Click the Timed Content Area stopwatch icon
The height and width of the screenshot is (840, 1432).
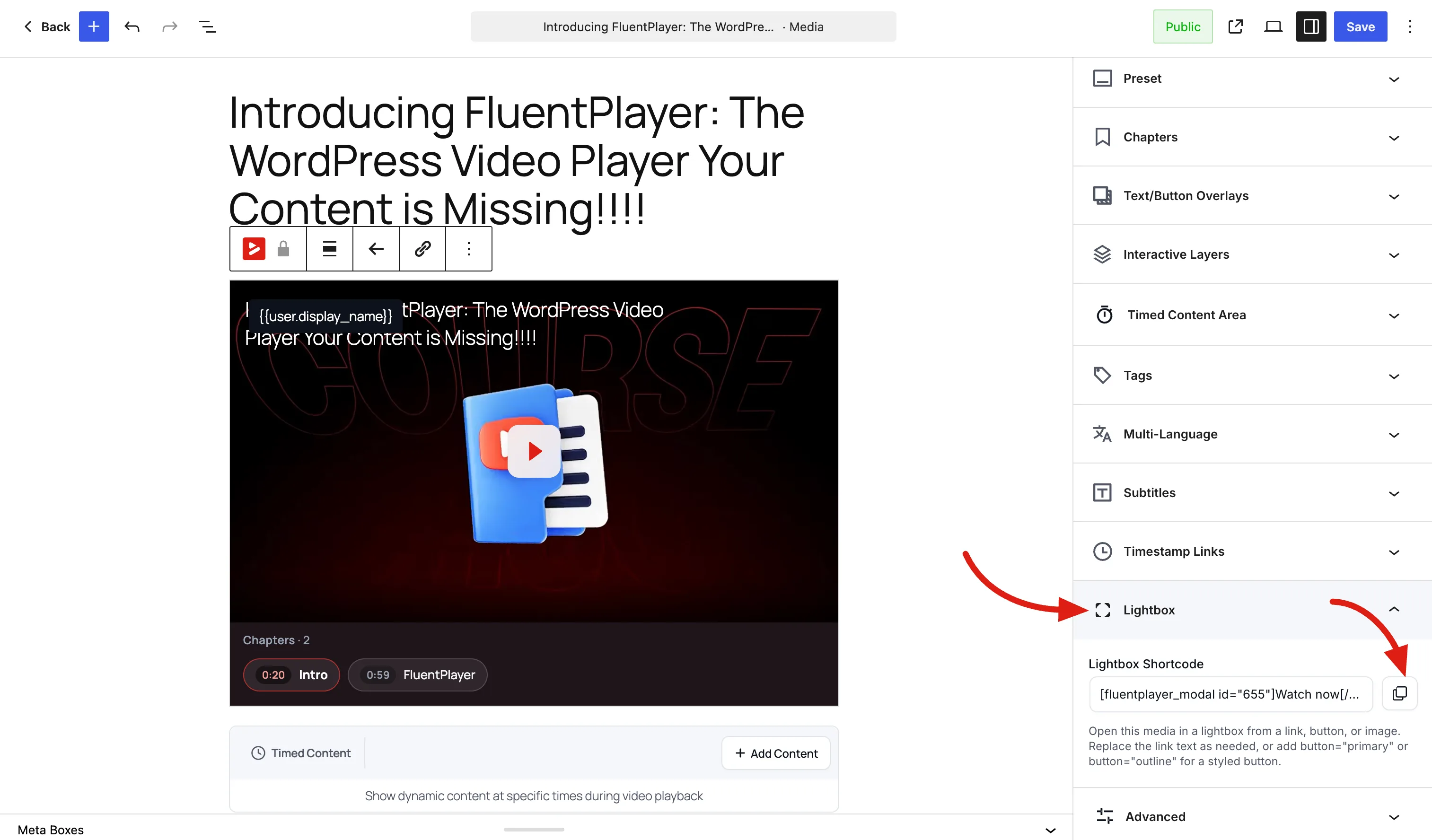[x=1104, y=315]
